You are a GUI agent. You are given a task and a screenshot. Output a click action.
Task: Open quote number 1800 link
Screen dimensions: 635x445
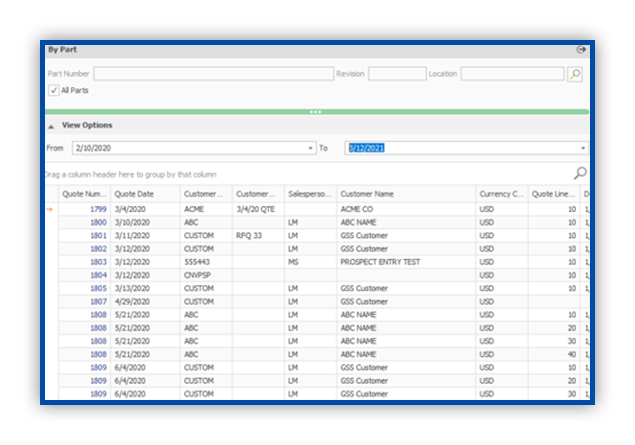tap(98, 223)
